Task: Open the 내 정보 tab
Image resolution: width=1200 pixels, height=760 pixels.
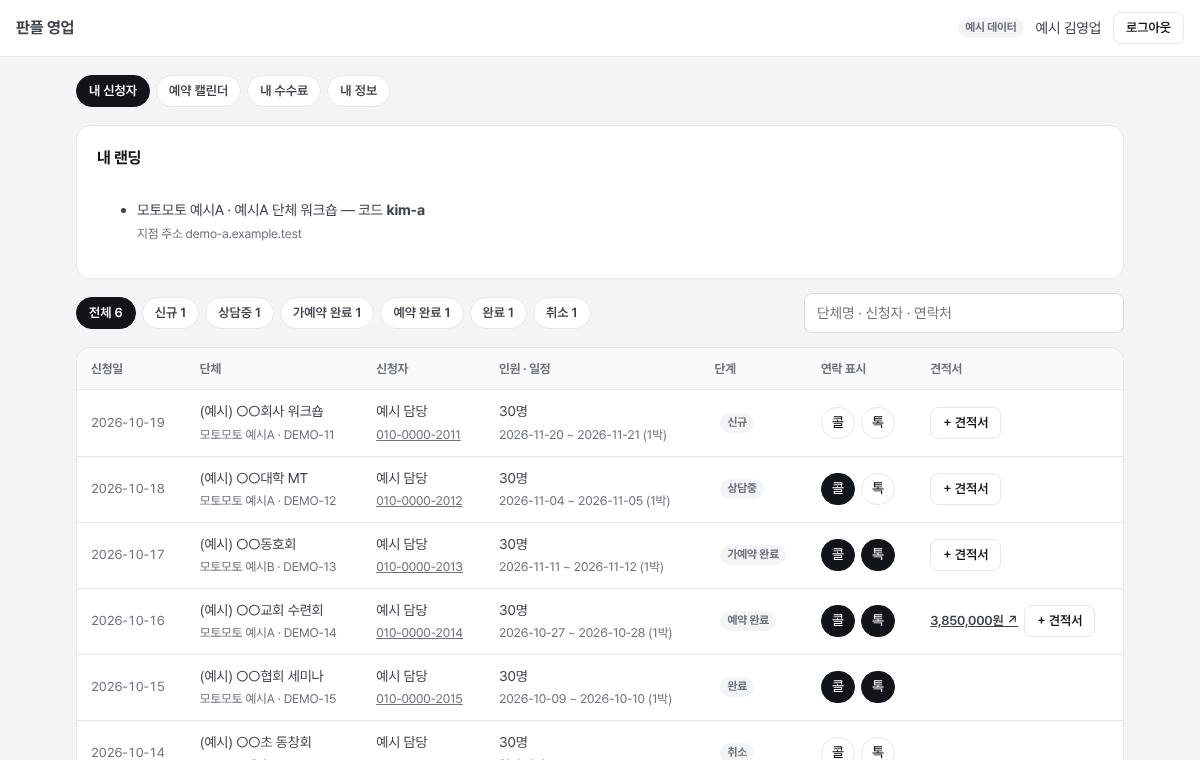Action: point(358,91)
